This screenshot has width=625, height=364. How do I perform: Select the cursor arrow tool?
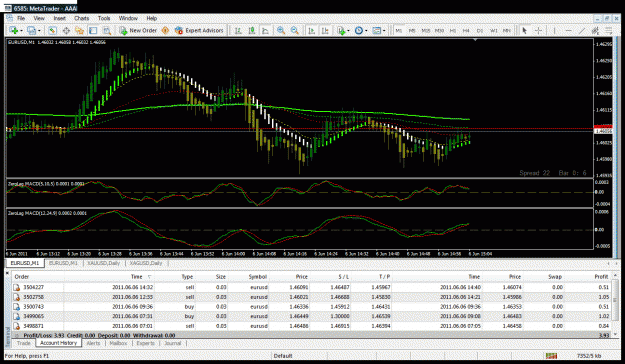[525, 30]
